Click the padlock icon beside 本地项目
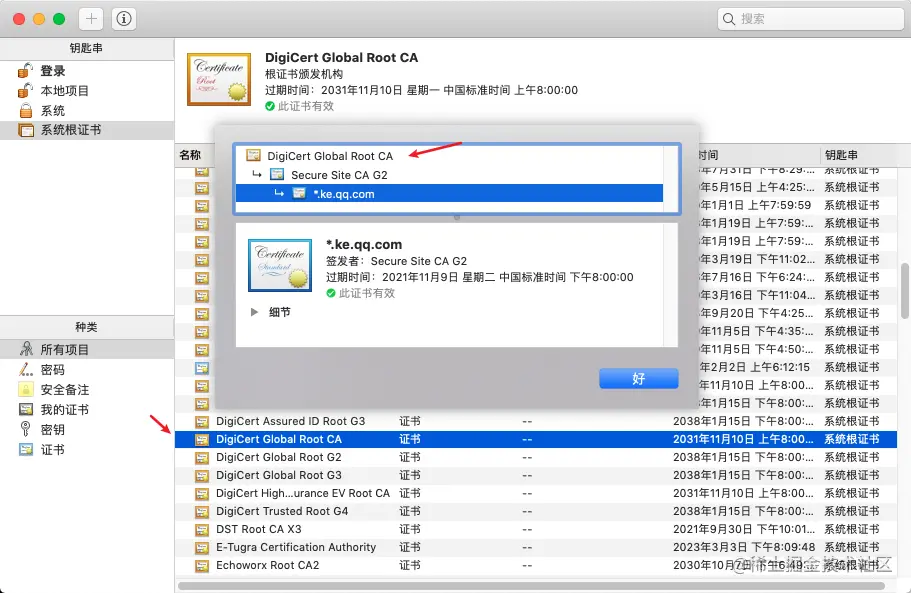911x593 pixels. click(x=25, y=90)
